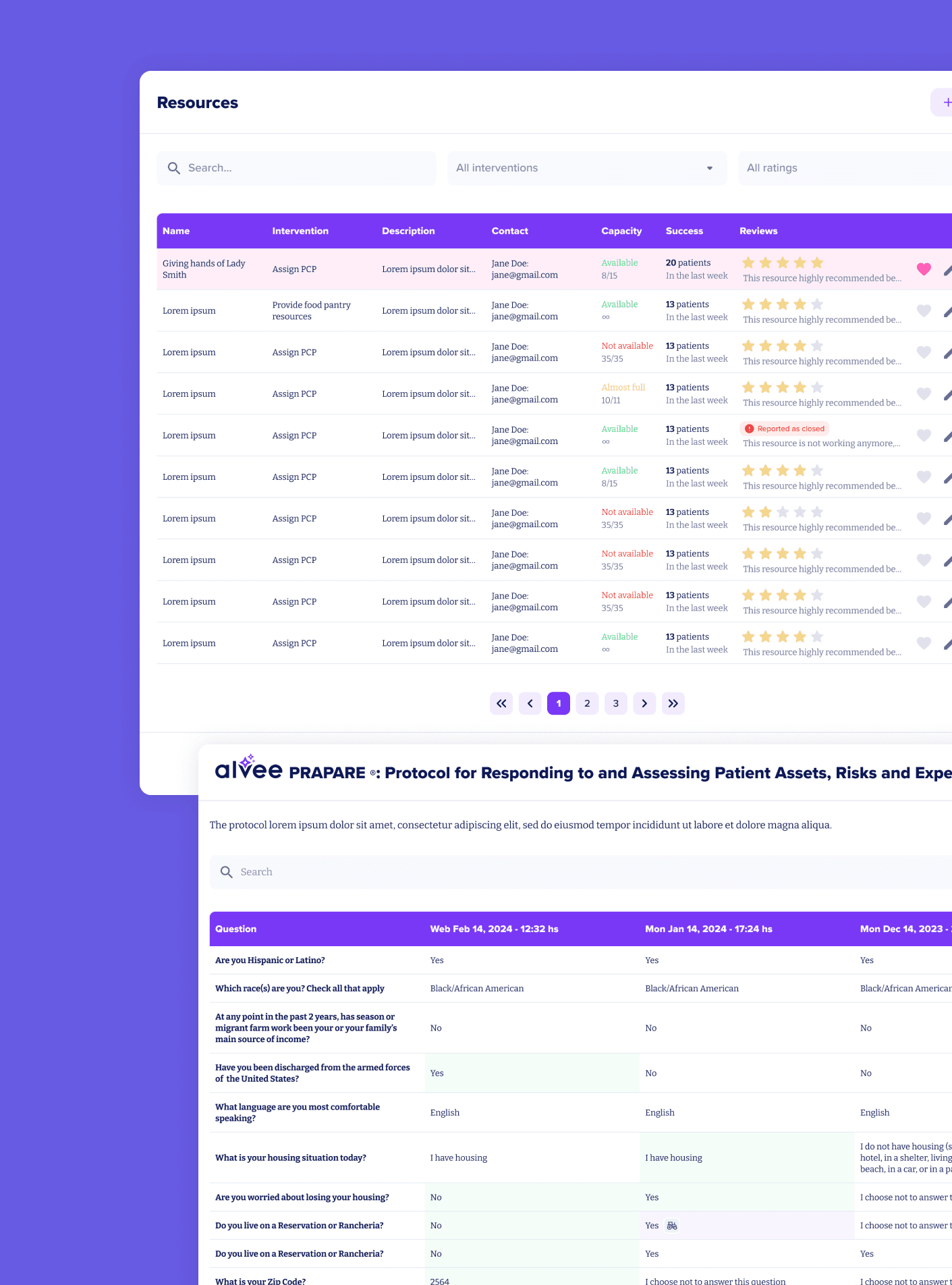Click the protocol description paragraph
This screenshot has height=1285, width=952.
coord(520,825)
